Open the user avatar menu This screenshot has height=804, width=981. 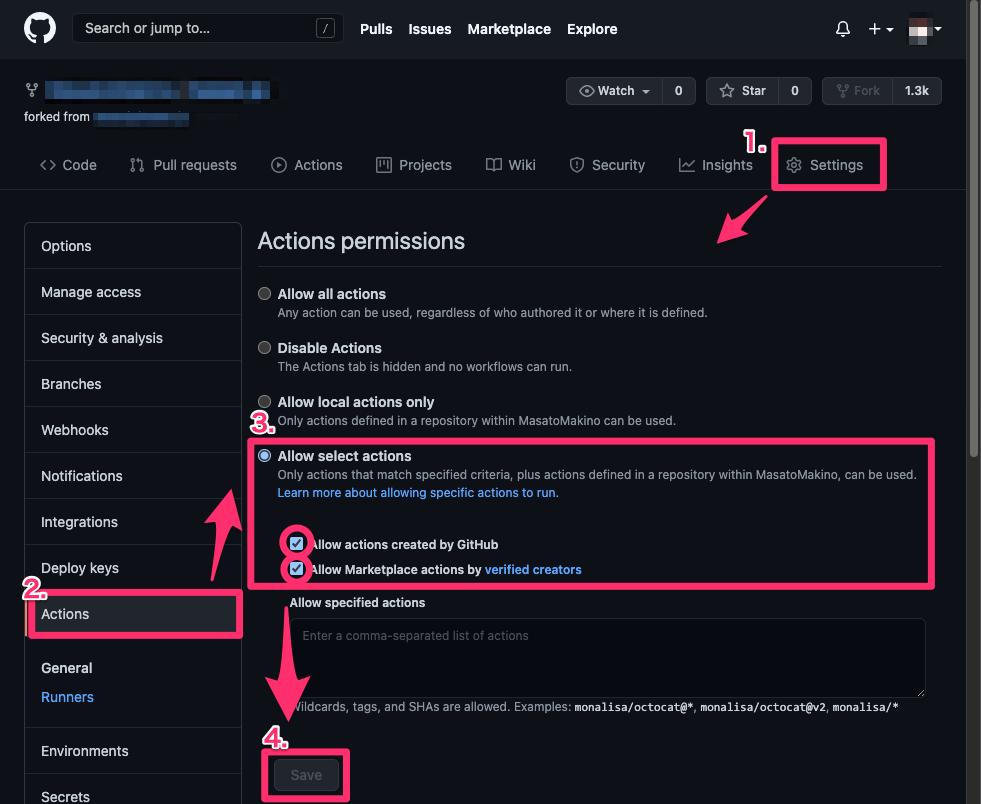click(925, 29)
